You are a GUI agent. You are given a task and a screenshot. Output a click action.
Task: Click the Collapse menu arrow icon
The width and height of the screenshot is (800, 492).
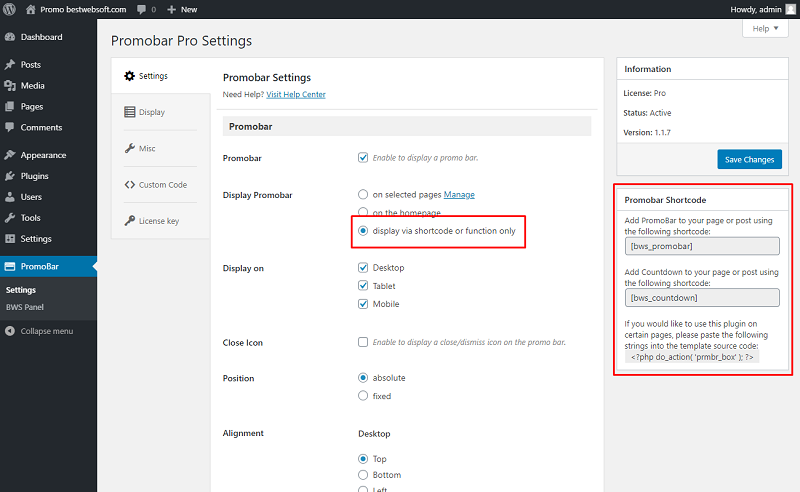coord(10,331)
